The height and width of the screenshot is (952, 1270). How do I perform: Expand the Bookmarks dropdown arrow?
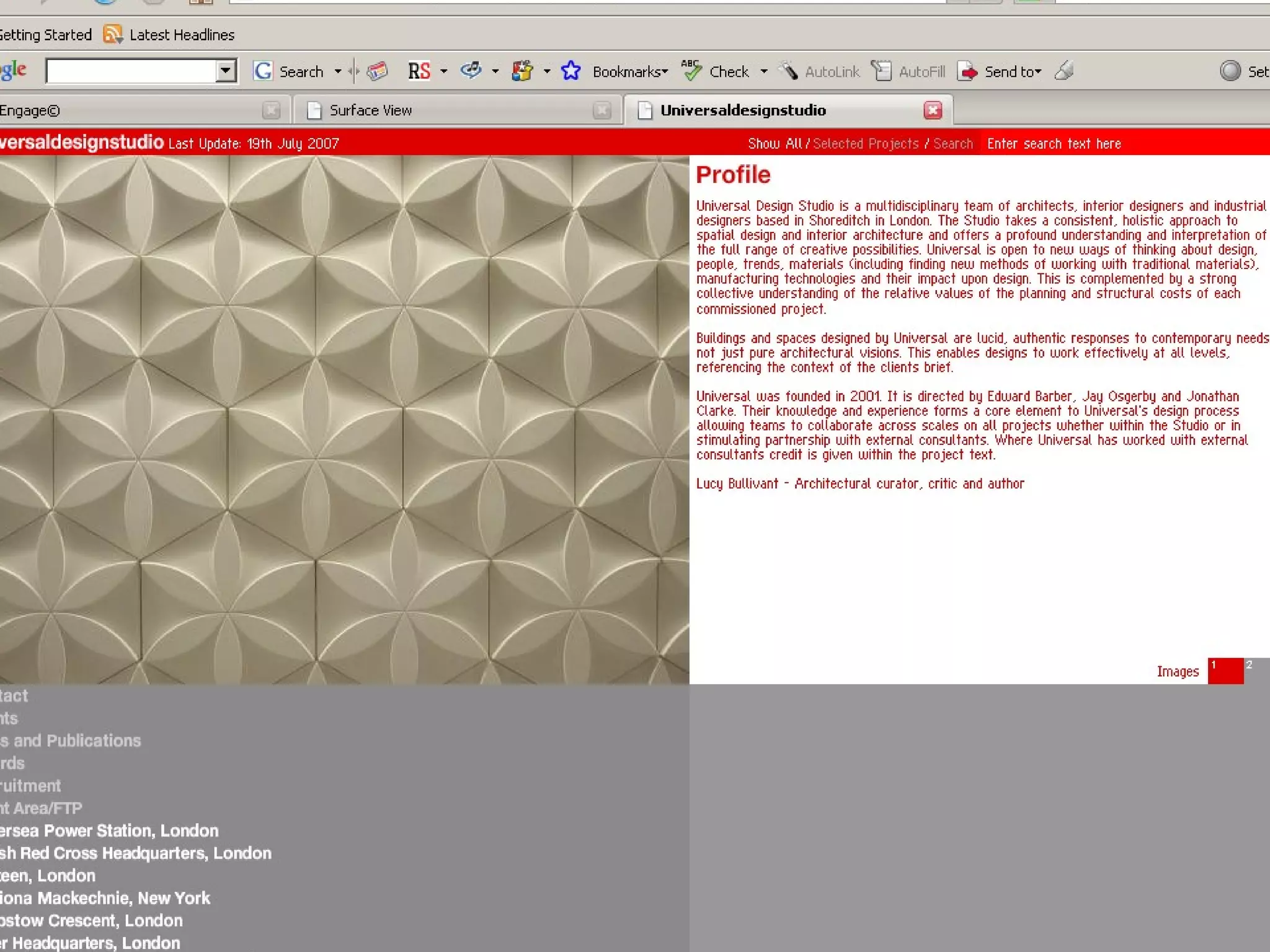click(x=665, y=72)
